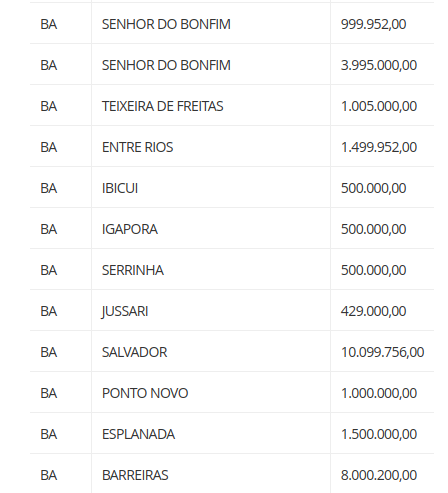The image size is (448, 493).
Task: Select the value 429.000,00
Action: pos(373,311)
